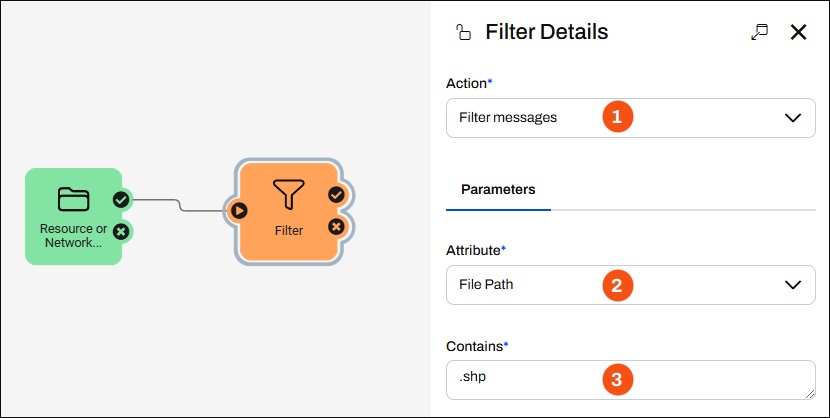Select the Resource or Network node label

pos(73,236)
